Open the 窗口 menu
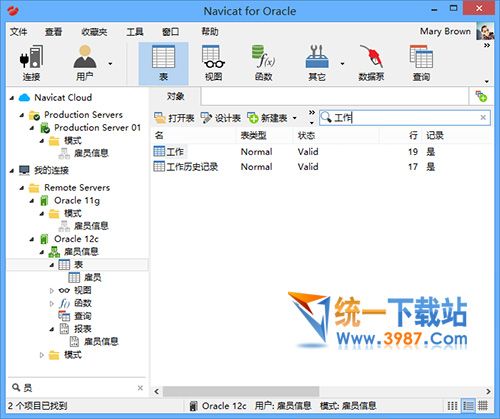The height and width of the screenshot is (419, 500). pos(170,32)
